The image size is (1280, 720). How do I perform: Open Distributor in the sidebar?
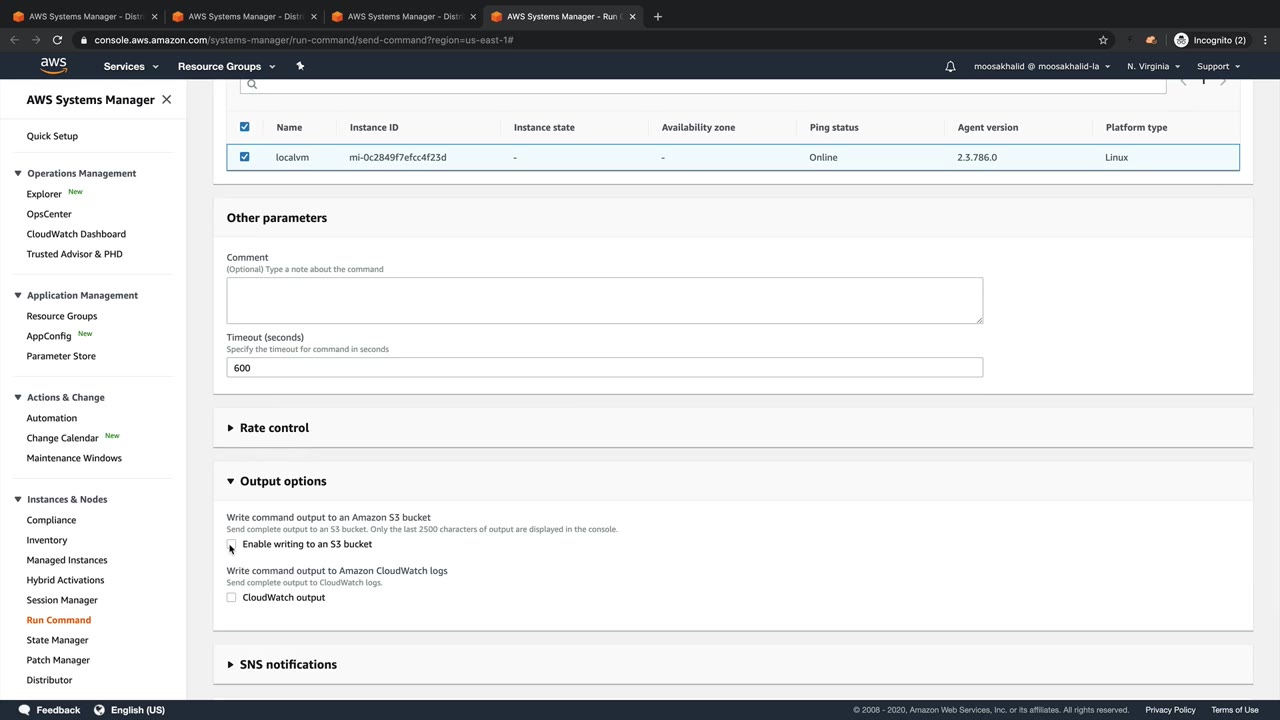tap(49, 680)
